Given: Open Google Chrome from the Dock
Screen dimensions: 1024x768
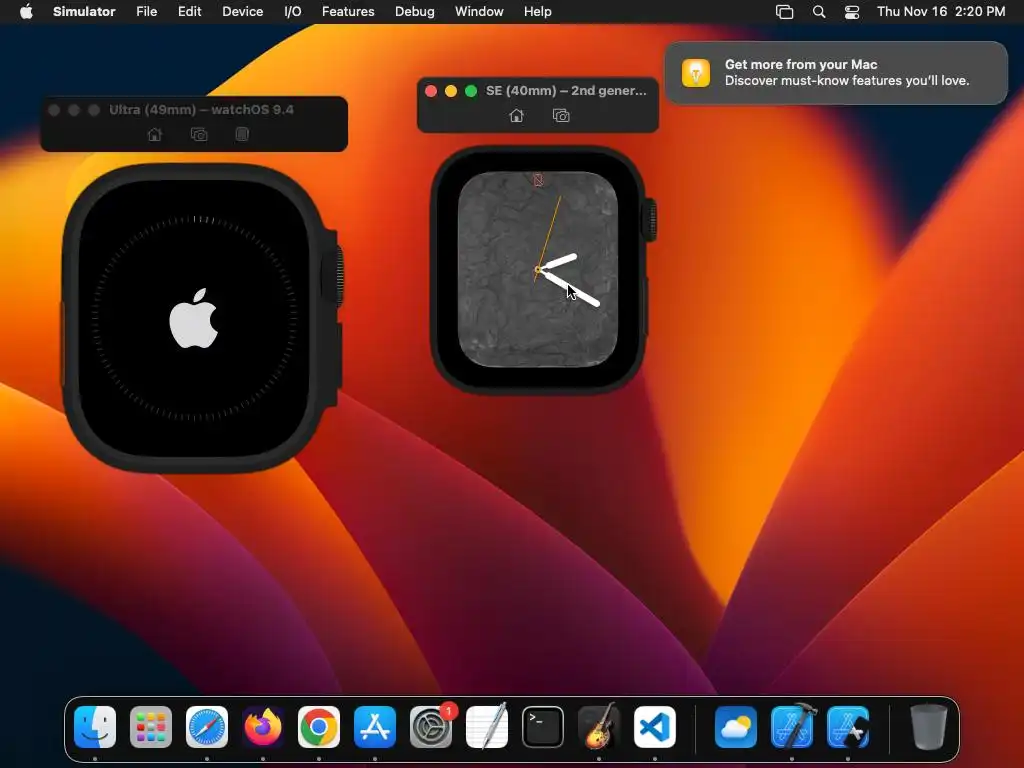Looking at the screenshot, I should (x=319, y=727).
